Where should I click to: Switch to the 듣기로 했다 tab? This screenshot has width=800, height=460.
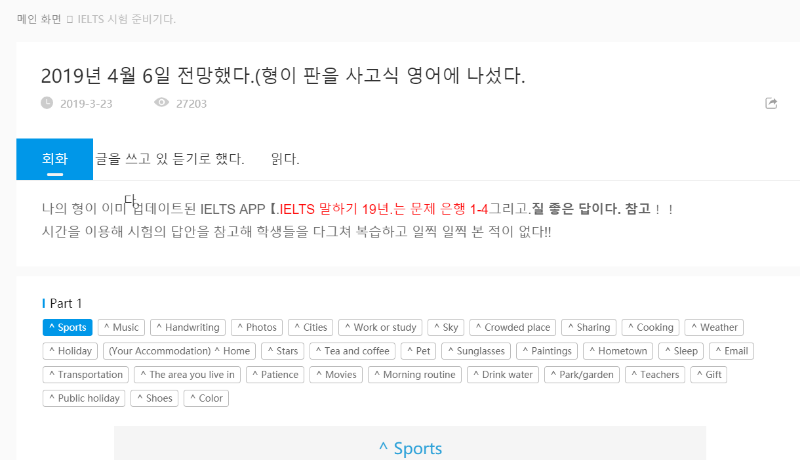pyautogui.click(x=208, y=159)
